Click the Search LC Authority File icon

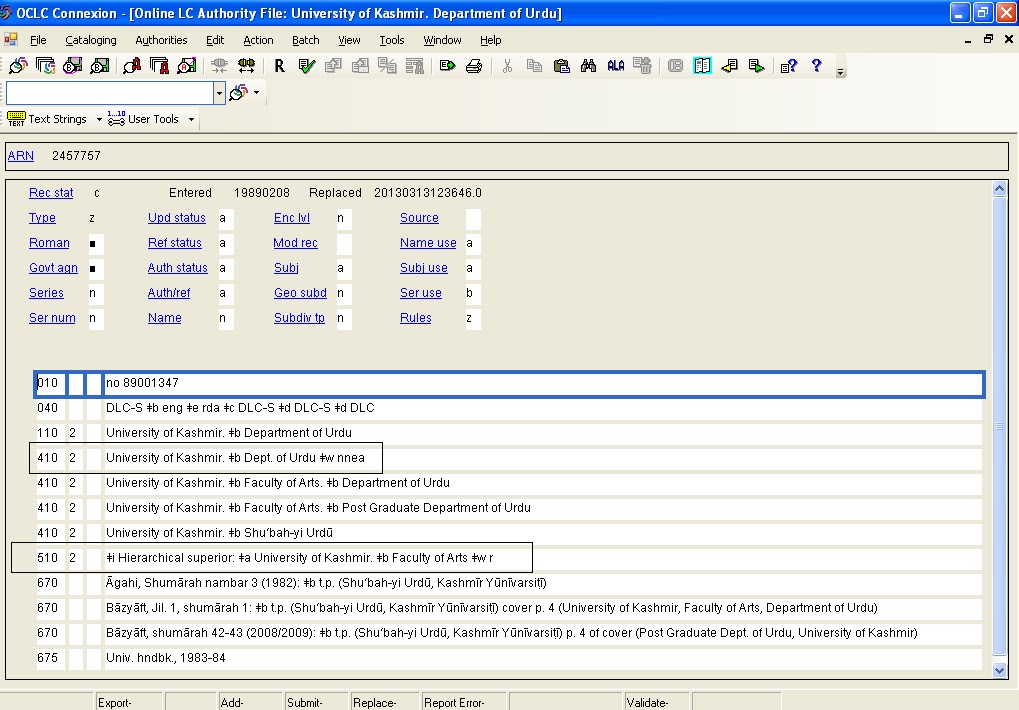coord(132,66)
